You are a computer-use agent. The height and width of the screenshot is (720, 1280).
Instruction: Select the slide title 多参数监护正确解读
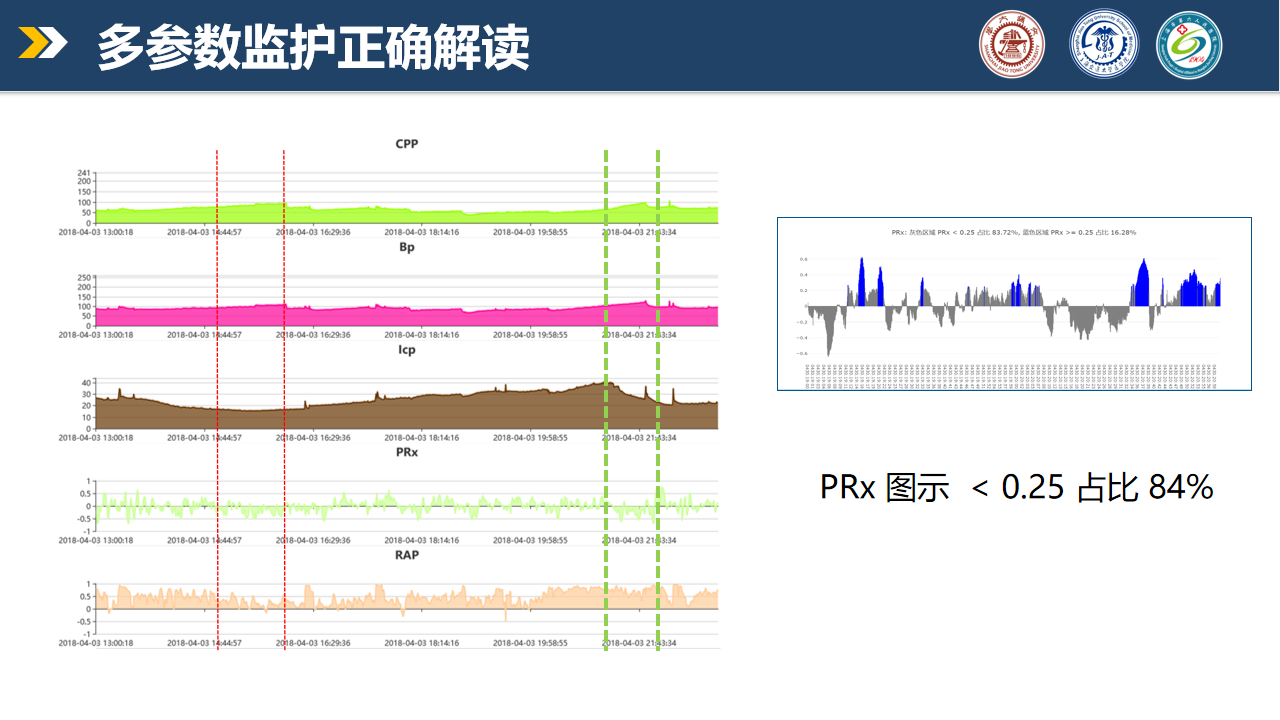coord(313,47)
